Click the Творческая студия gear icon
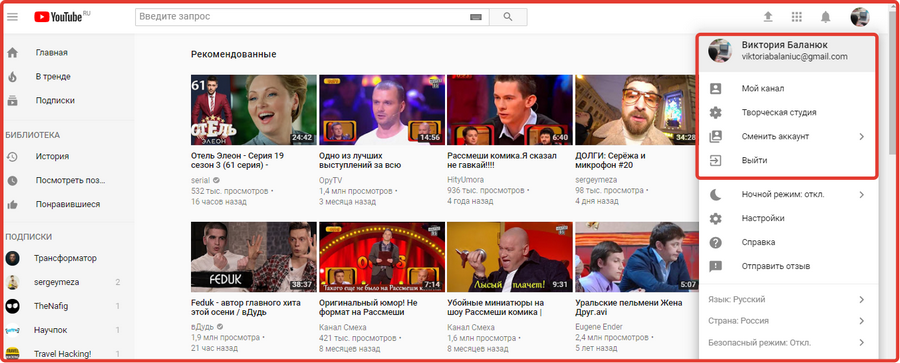The width and height of the screenshot is (900, 363). click(x=715, y=113)
